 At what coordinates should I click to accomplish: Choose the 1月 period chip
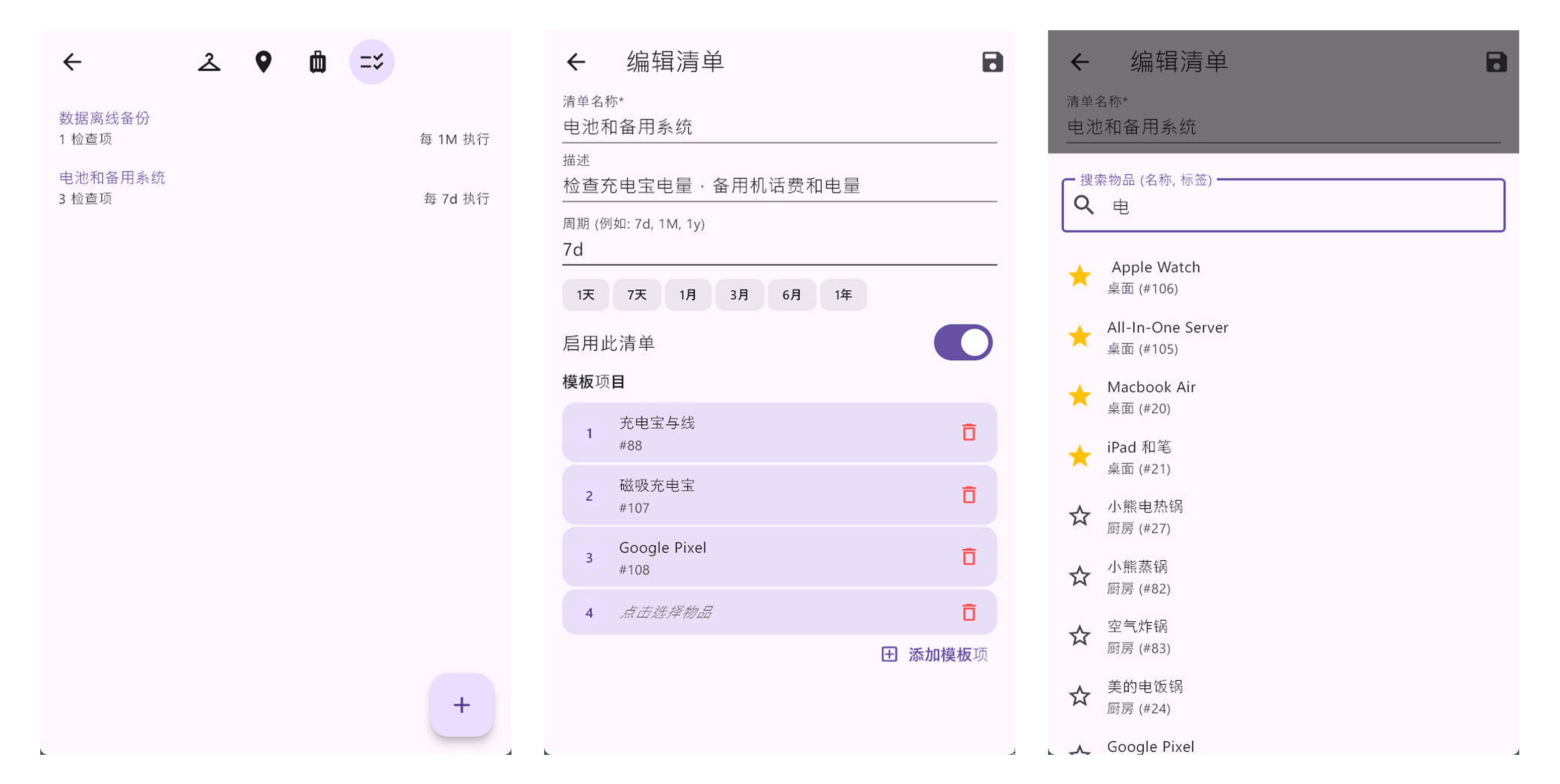click(x=688, y=295)
